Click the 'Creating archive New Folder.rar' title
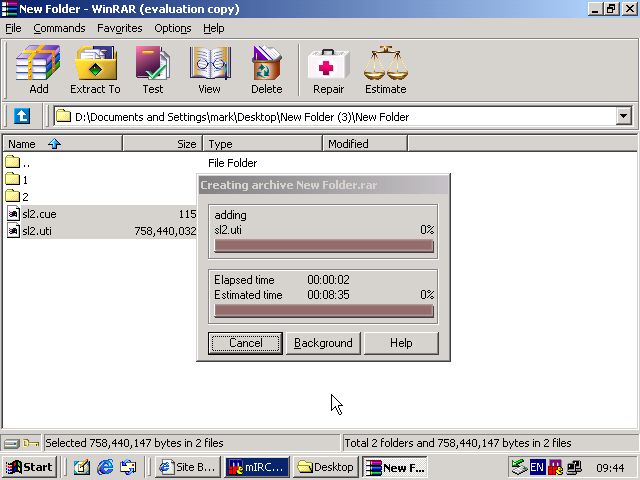640x480 pixels. coord(289,185)
